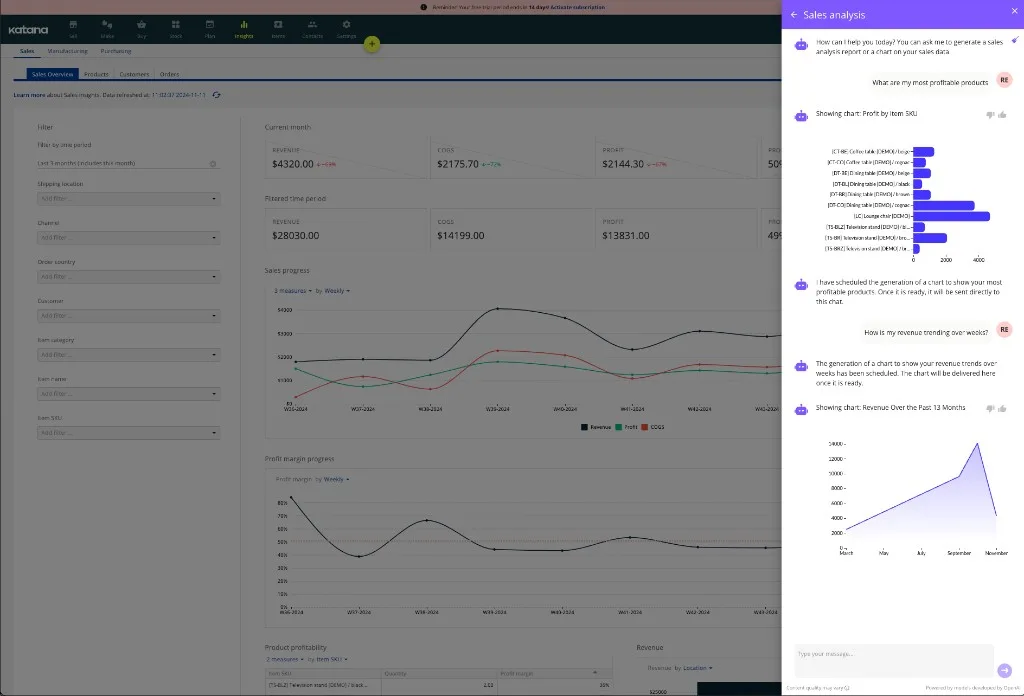This screenshot has height=696, width=1024.
Task: Click the chat message input field
Action: click(894, 659)
